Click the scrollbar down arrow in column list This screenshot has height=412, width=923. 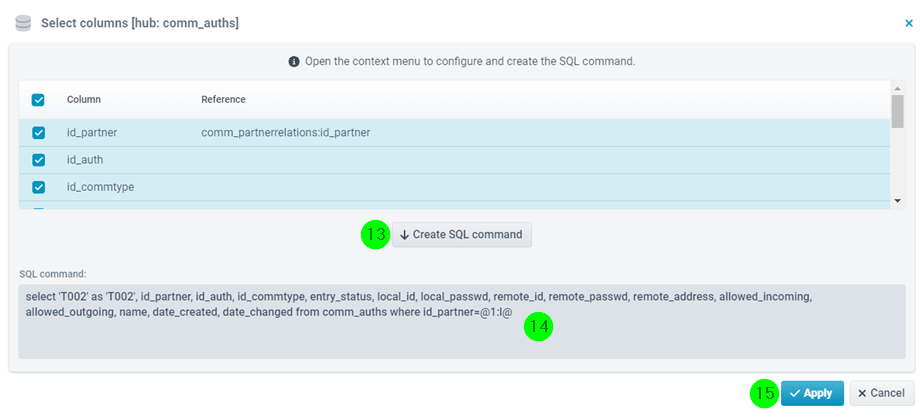click(898, 201)
